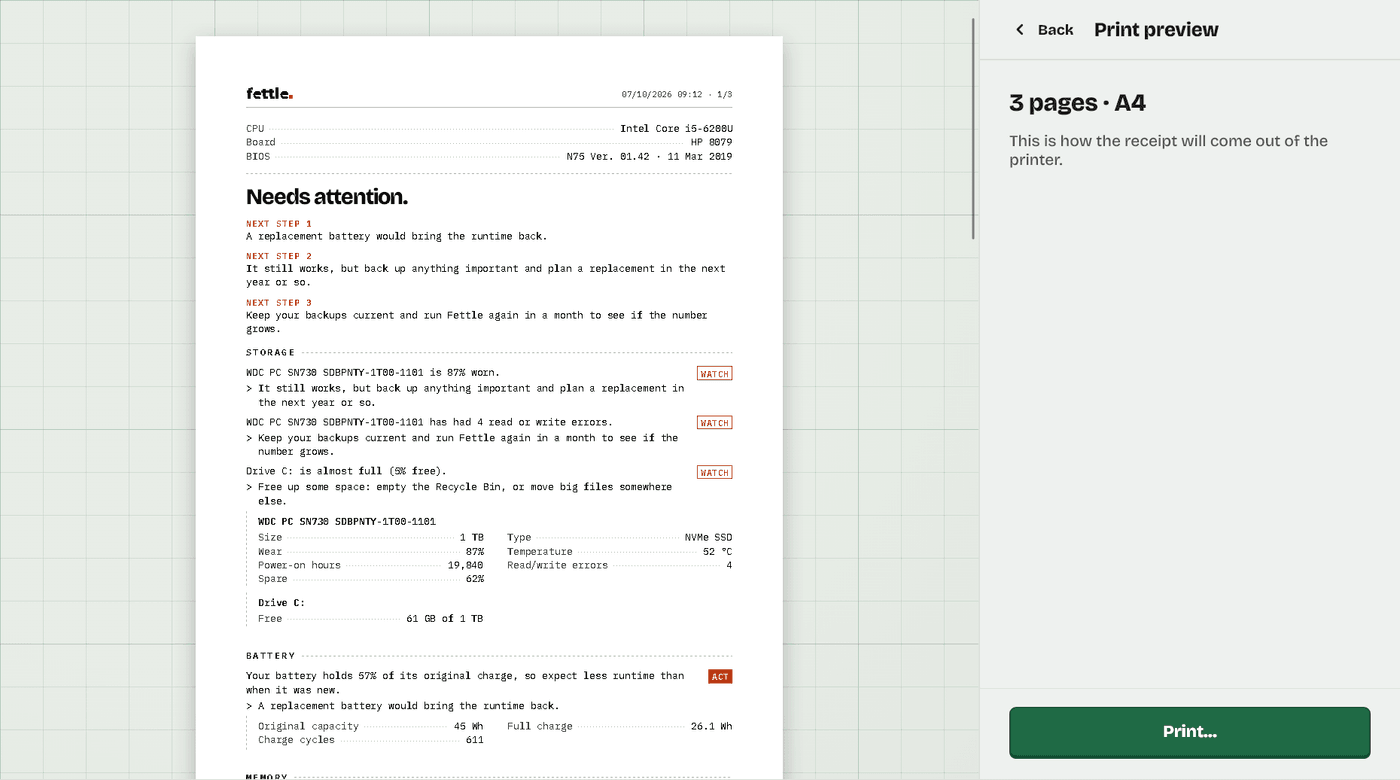
Task: Click the Print... button
Action: click(x=1189, y=732)
